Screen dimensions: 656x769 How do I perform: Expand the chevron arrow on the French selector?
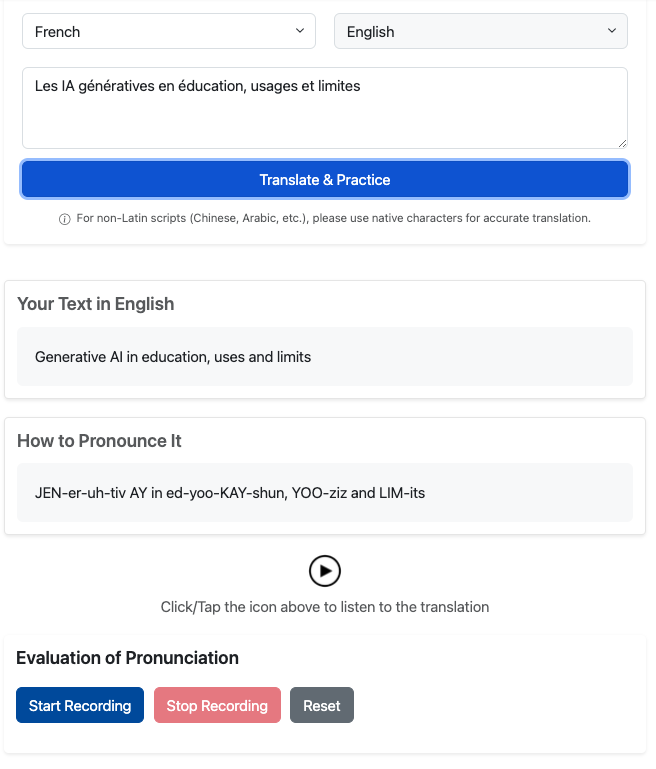coord(300,32)
